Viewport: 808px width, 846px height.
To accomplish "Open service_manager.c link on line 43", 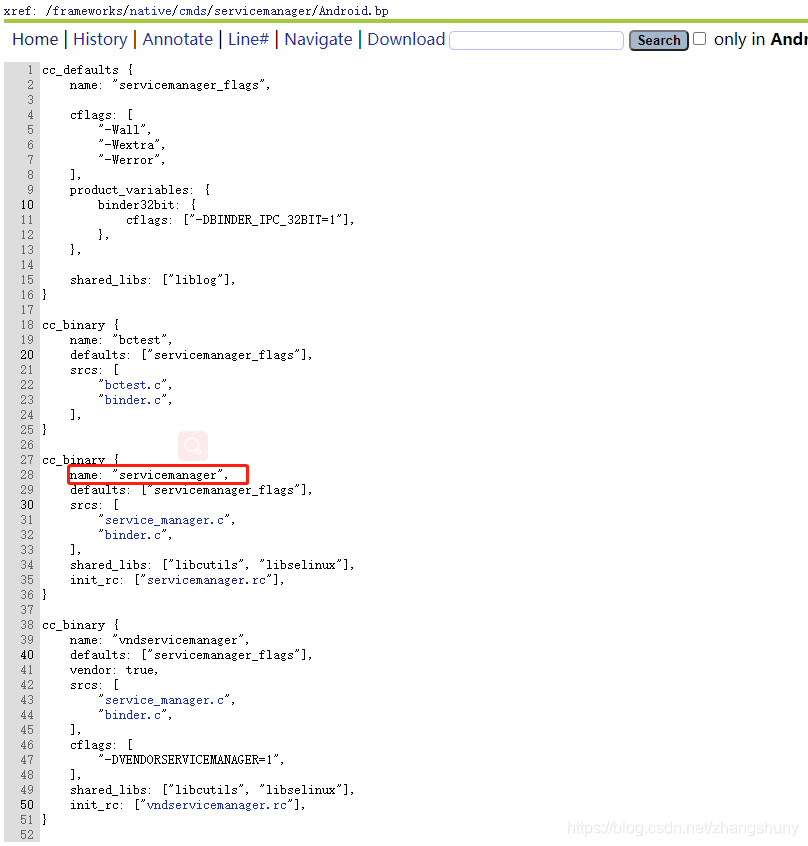I will (x=164, y=700).
